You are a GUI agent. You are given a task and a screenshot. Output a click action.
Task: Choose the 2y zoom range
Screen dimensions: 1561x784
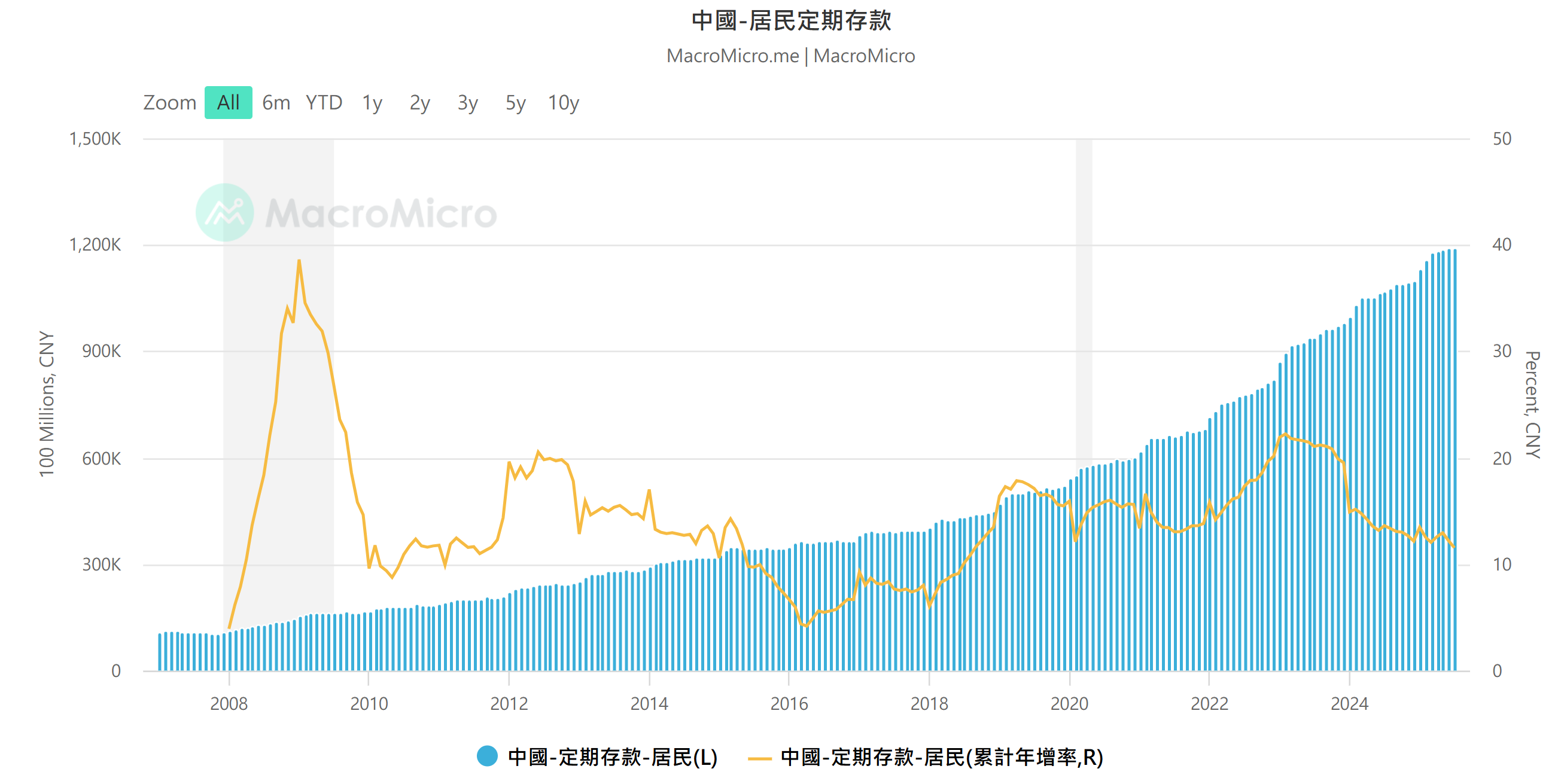420,102
